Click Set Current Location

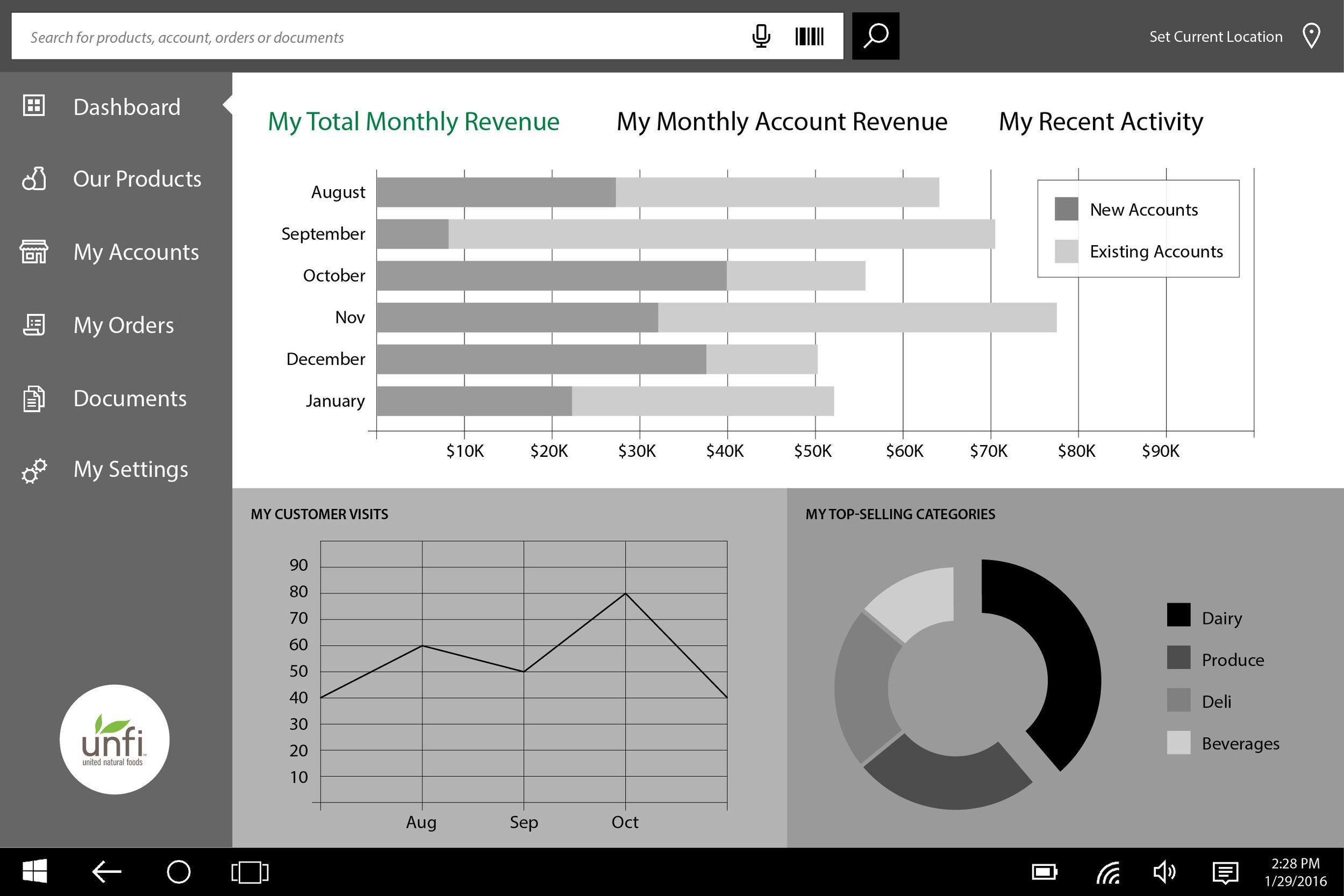1216,36
